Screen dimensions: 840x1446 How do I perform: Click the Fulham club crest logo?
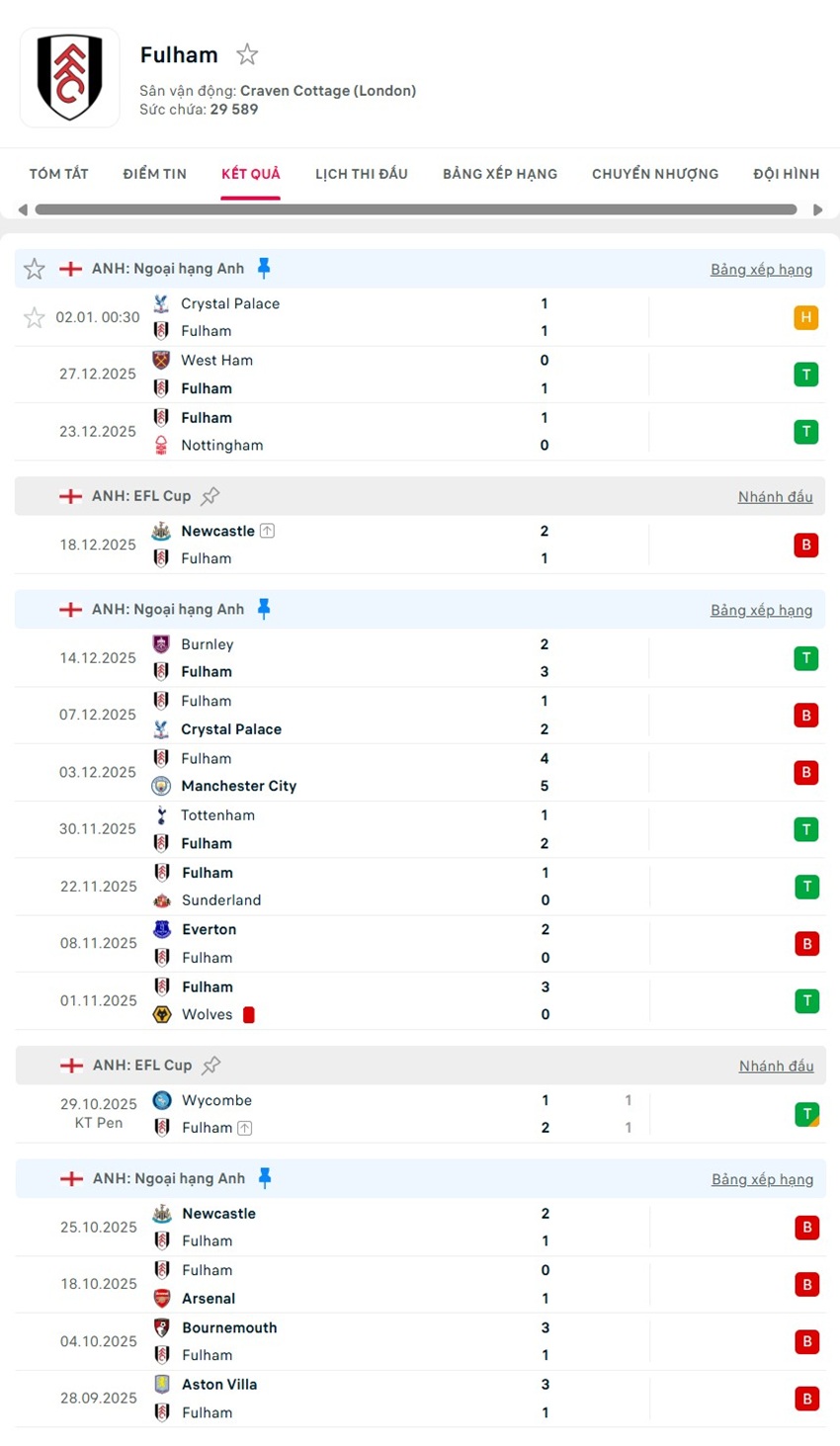point(69,77)
